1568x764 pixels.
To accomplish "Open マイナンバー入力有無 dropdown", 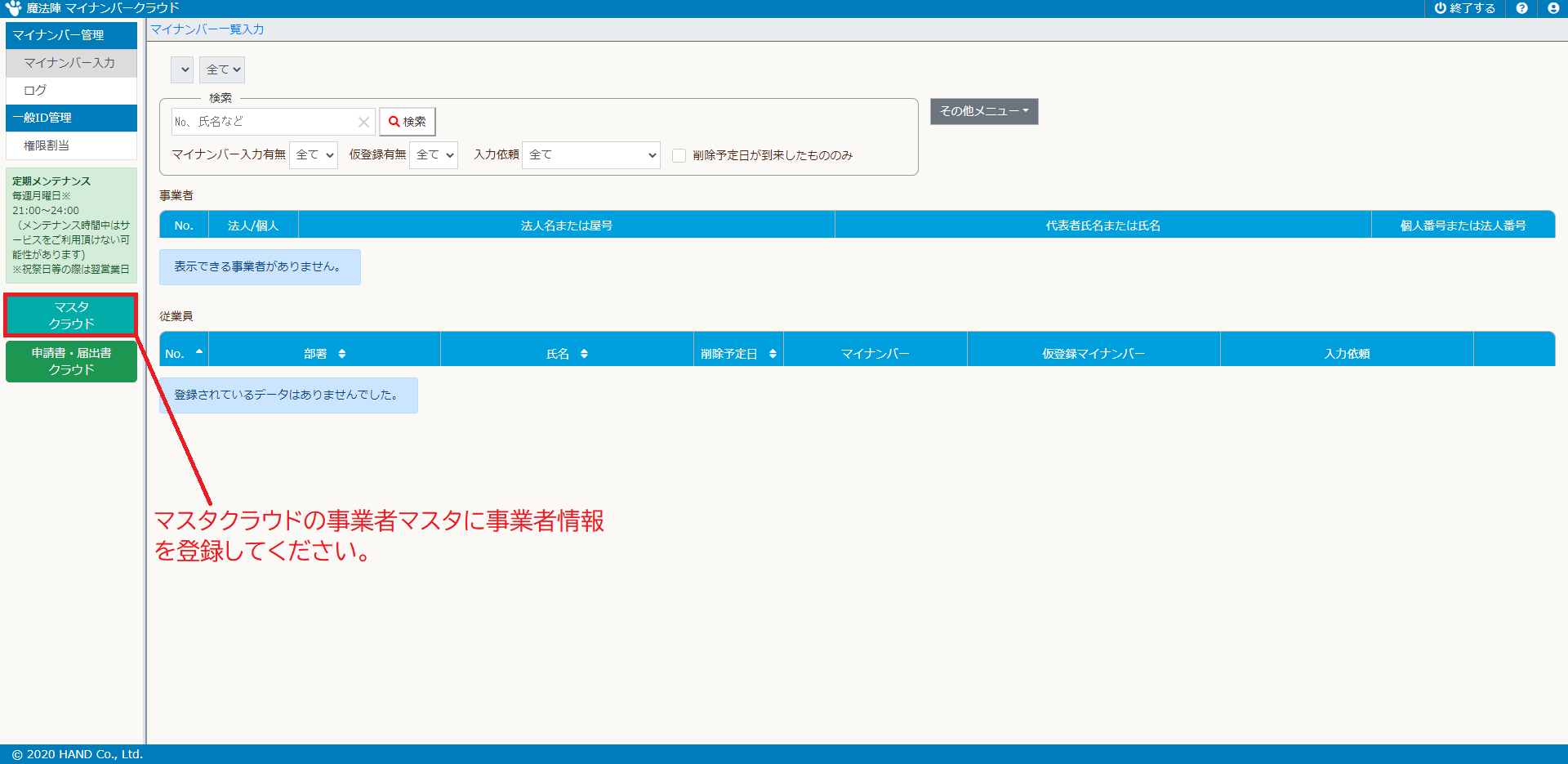I will [314, 154].
